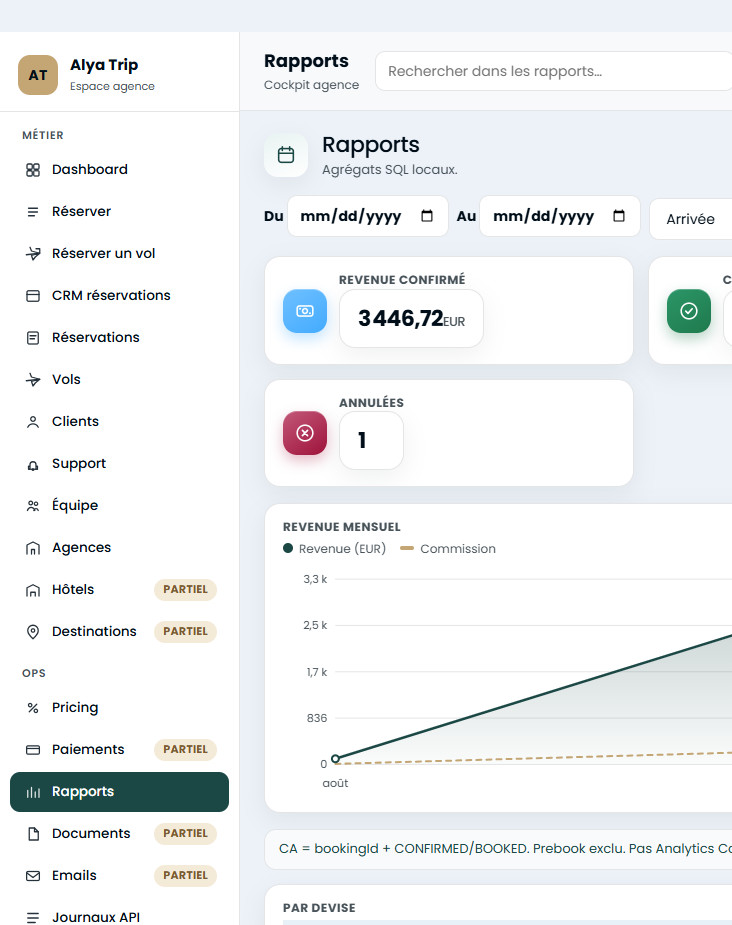Image resolution: width=732 pixels, height=925 pixels.
Task: Click the Clients person icon
Action: click(33, 422)
